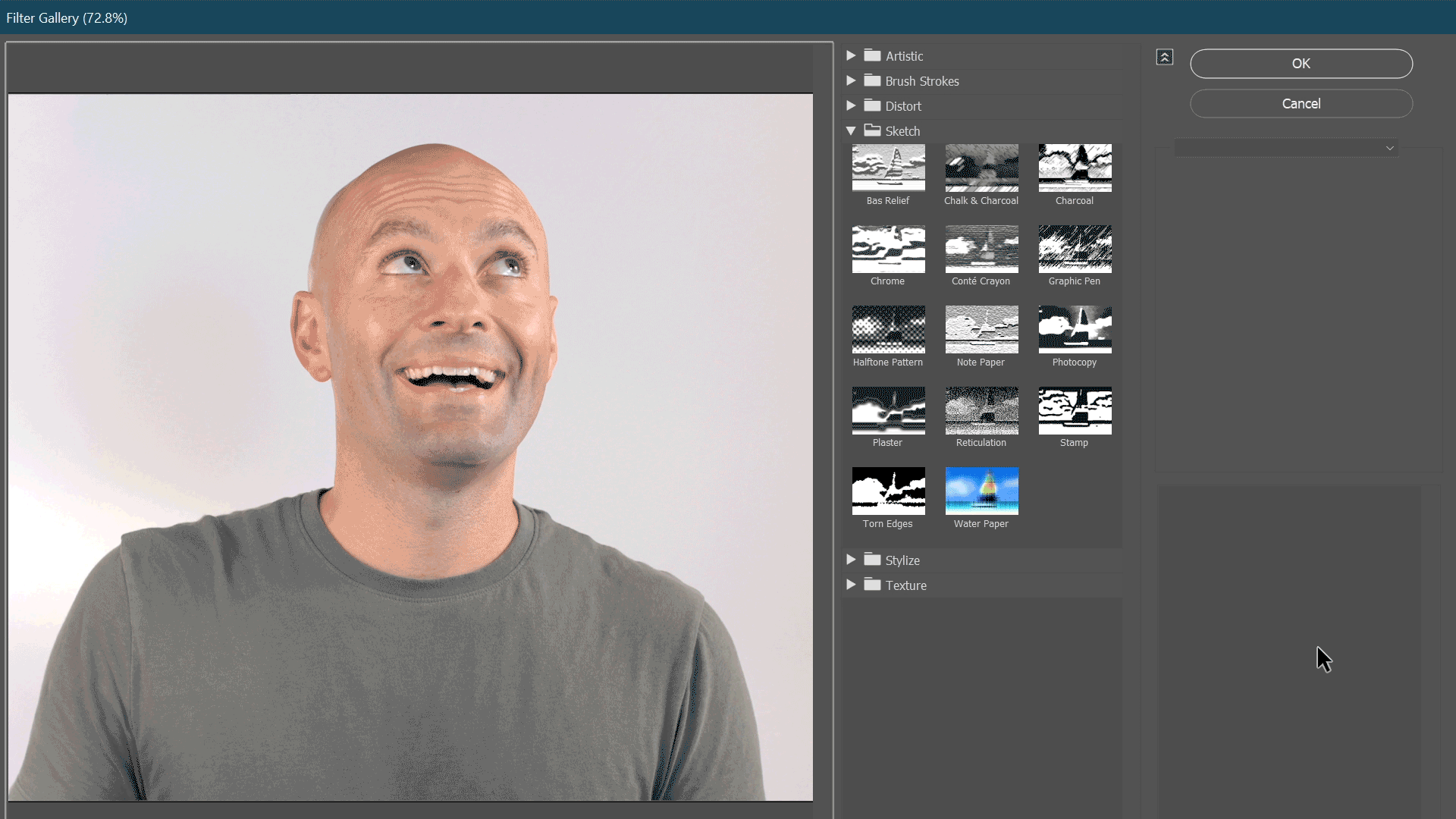Viewport: 1456px width, 819px height.
Task: Choose the Graphic Pen filter thumbnail
Action: 1075,249
